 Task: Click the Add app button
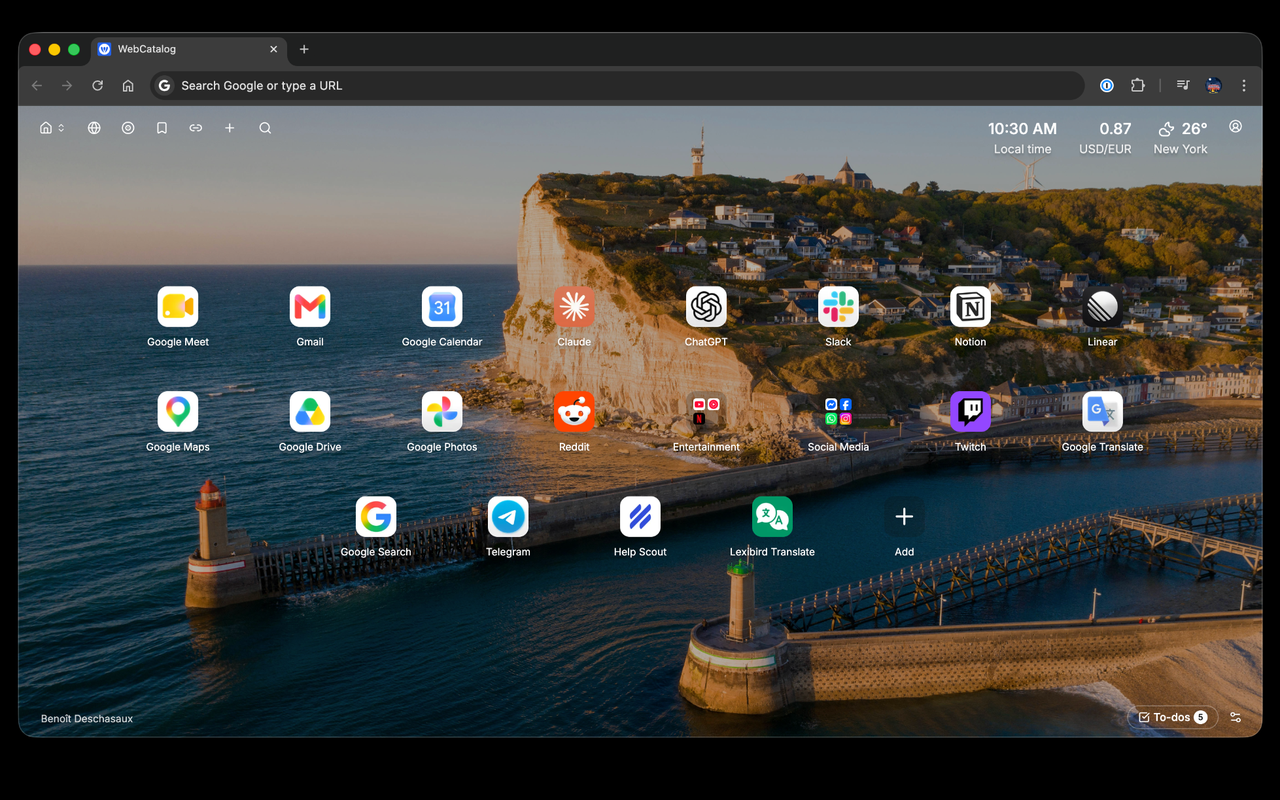click(x=904, y=517)
